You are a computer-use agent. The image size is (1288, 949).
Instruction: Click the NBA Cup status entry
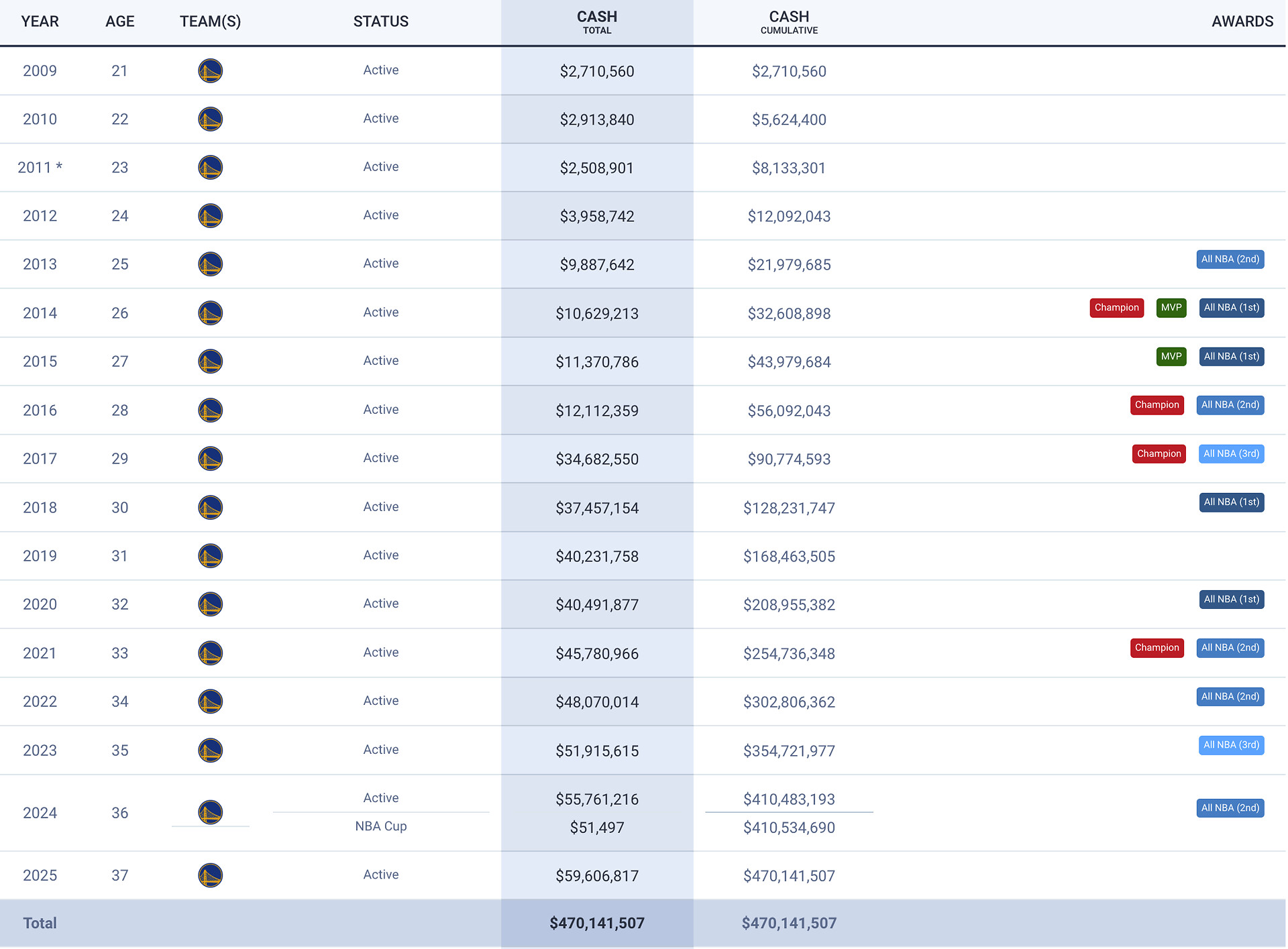(x=381, y=826)
